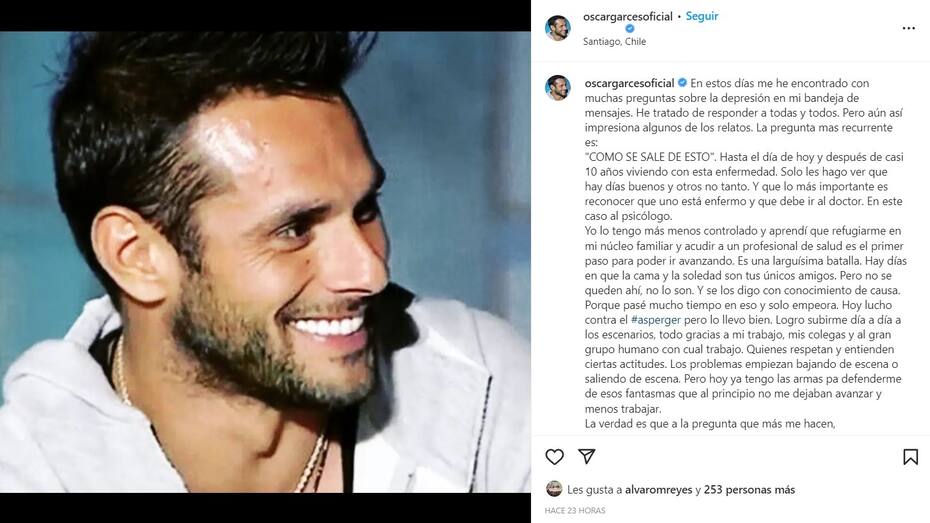Image resolution: width=930 pixels, height=523 pixels.
Task: Show the 253 personas más likes list
Action: (x=749, y=490)
